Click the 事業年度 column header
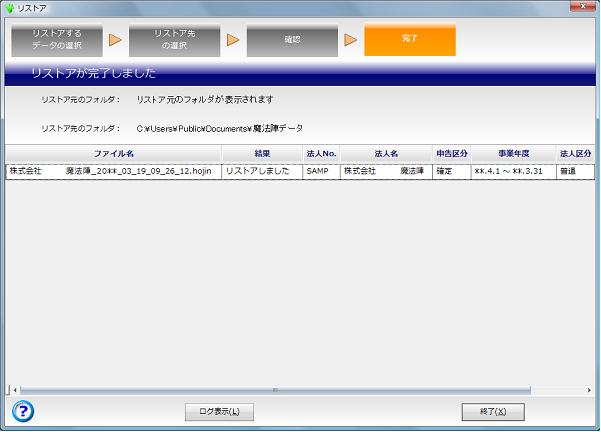The image size is (601, 432). [x=512, y=154]
